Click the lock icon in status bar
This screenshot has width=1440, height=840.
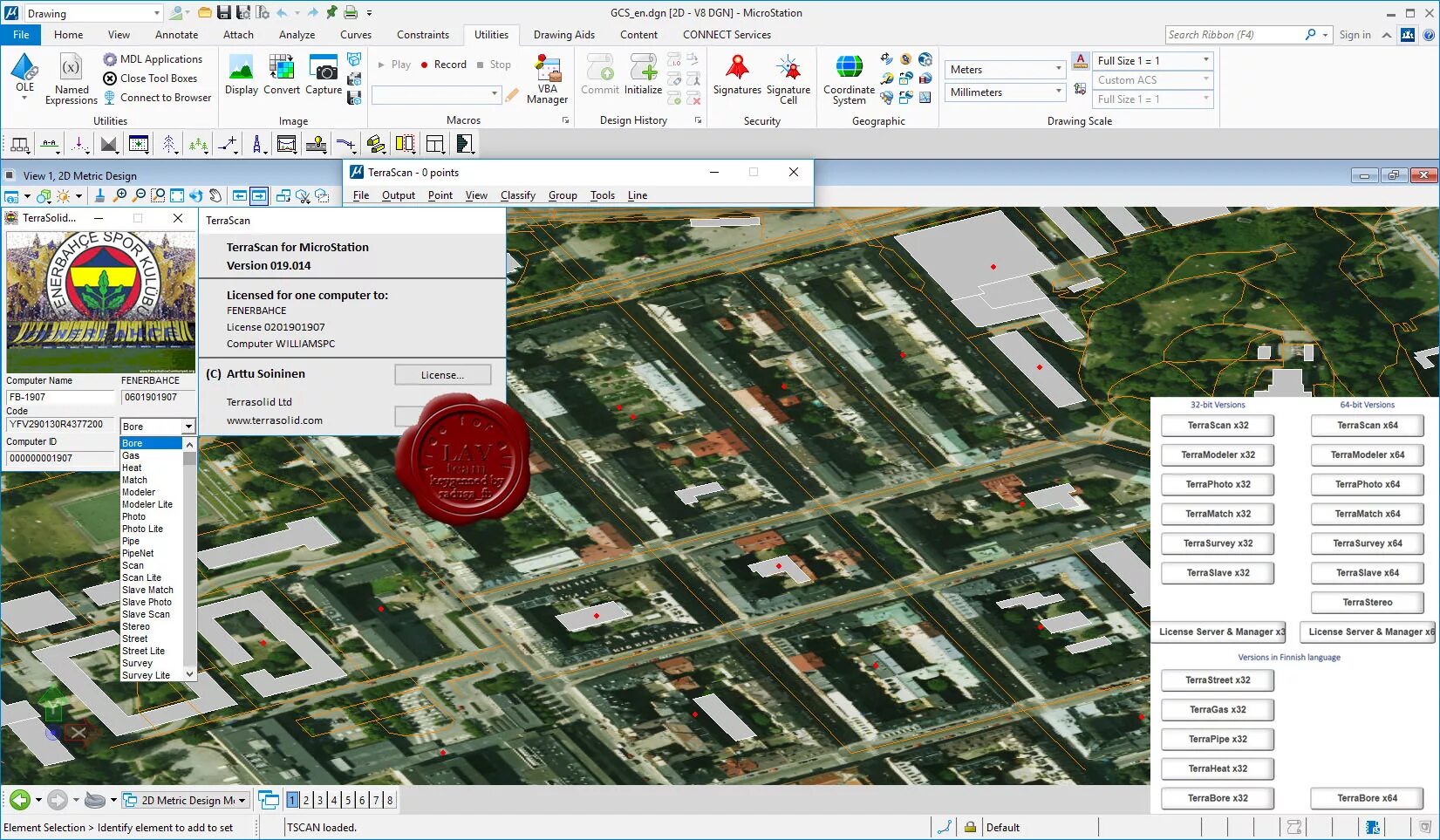coord(969,827)
